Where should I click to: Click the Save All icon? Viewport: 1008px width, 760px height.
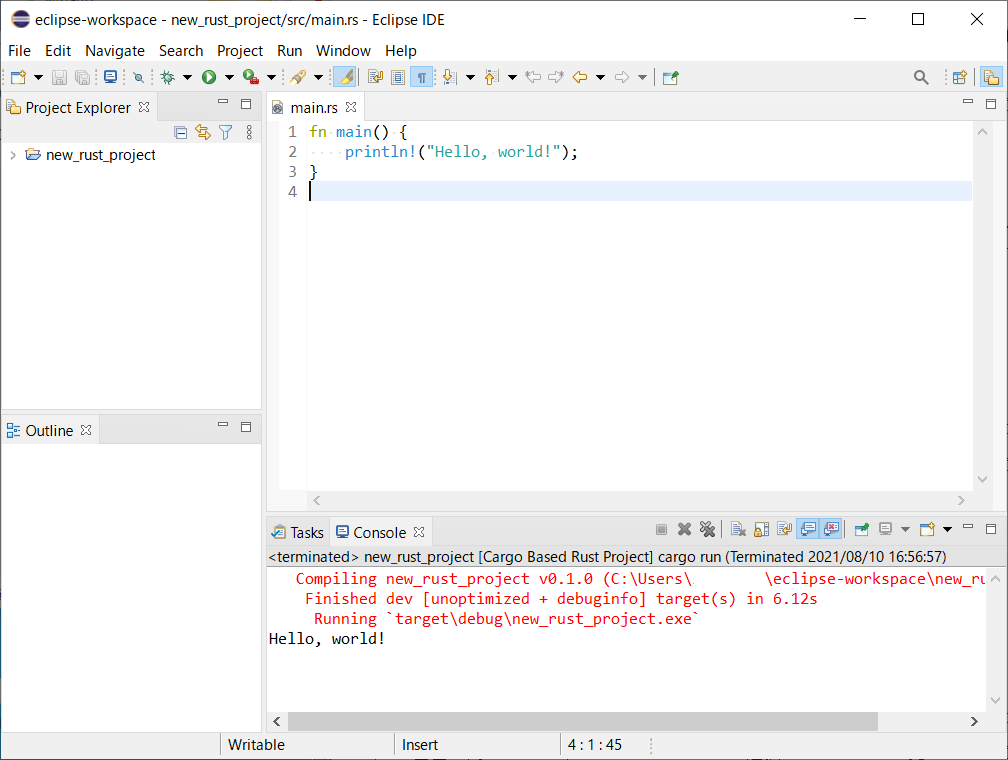click(x=82, y=77)
